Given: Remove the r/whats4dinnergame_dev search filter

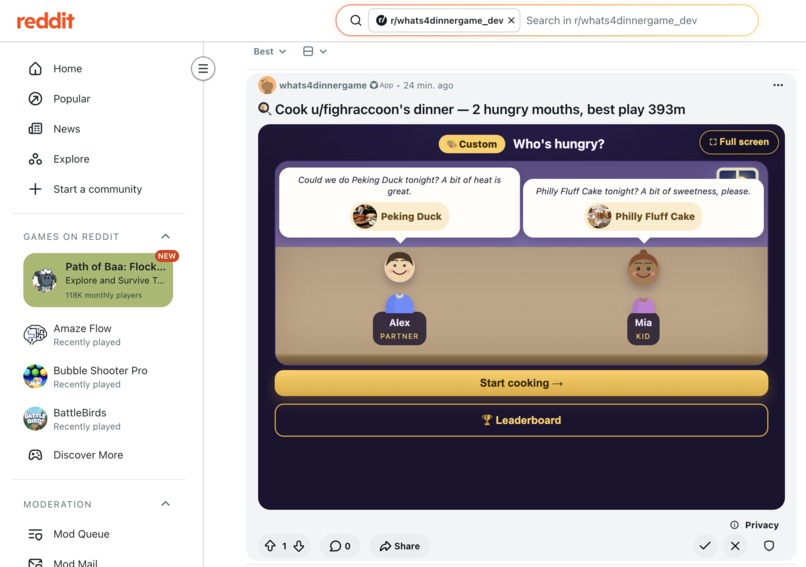Looking at the screenshot, I should (511, 21).
